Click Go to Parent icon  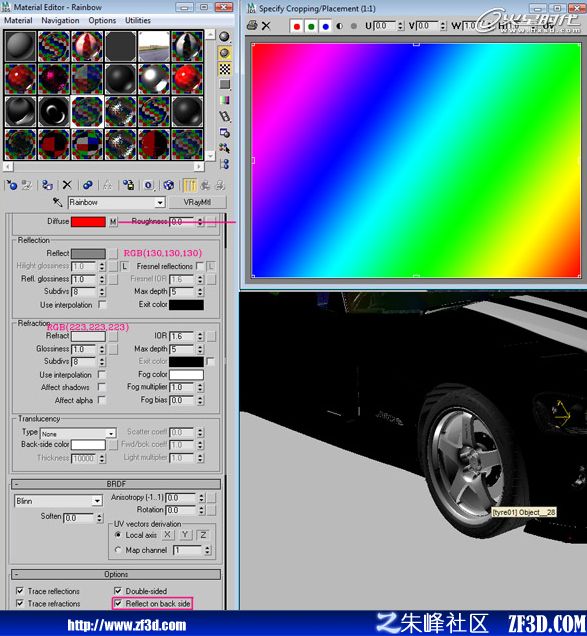[x=205, y=185]
